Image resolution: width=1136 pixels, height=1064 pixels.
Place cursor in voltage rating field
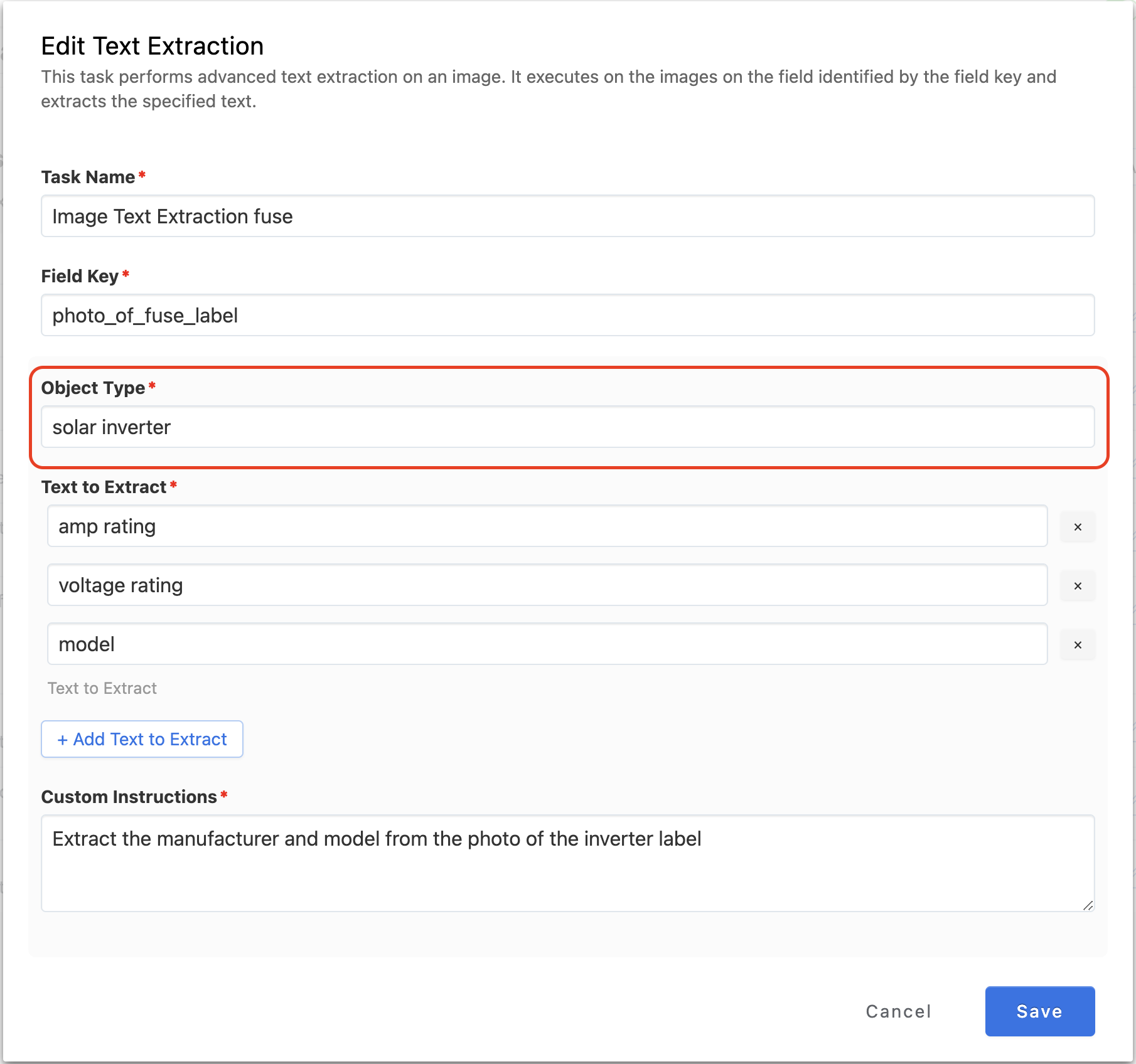(547, 585)
